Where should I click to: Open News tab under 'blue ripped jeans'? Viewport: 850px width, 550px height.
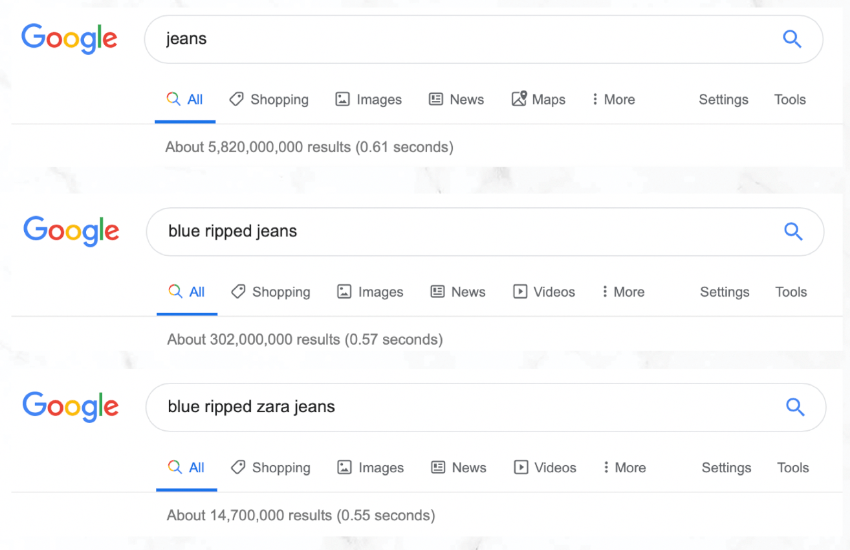(458, 292)
